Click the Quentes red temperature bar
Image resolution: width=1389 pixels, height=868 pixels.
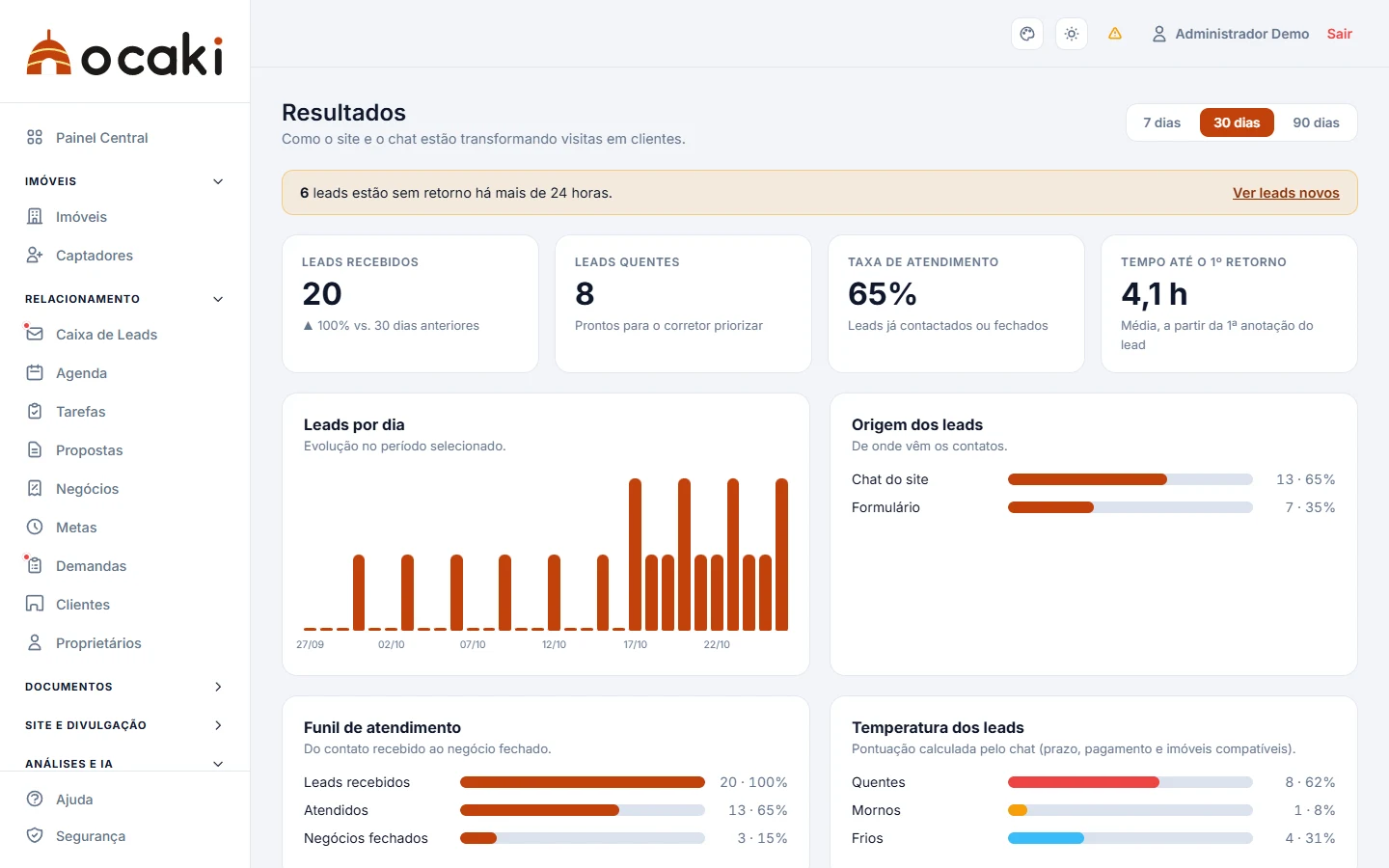pyautogui.click(x=1130, y=782)
